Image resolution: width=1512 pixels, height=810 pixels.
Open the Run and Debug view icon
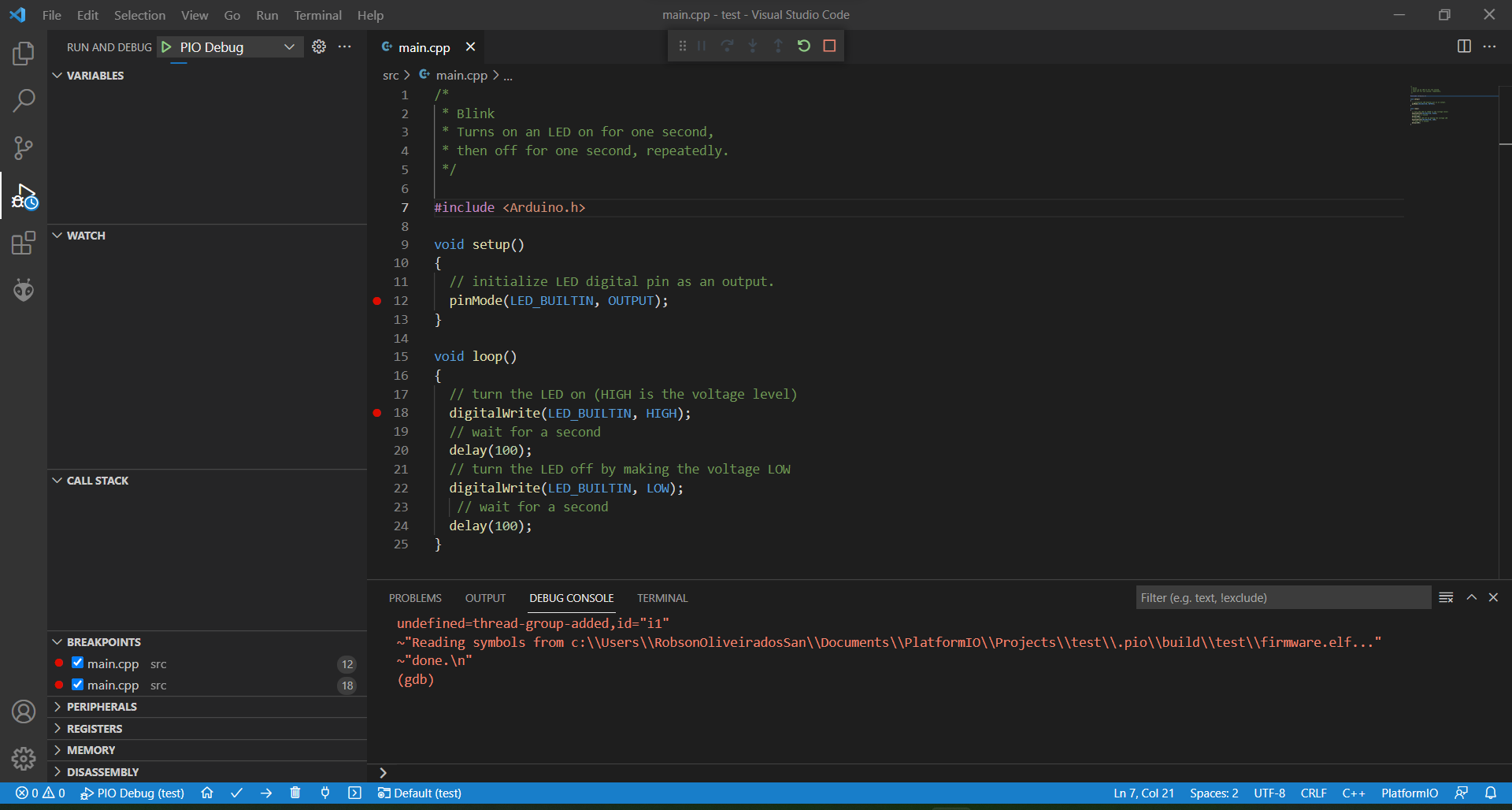[24, 196]
